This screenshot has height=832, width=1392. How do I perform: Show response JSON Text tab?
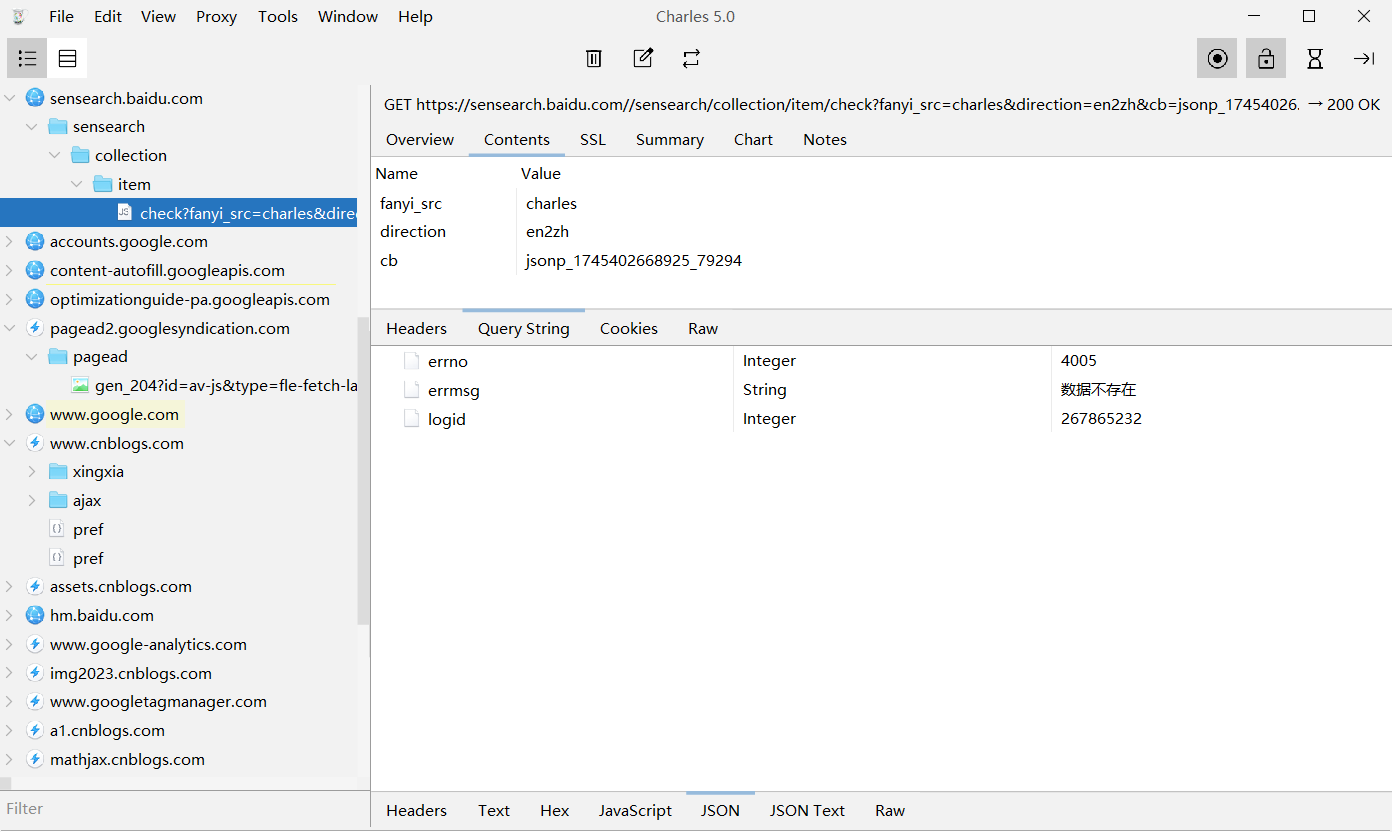coord(807,811)
